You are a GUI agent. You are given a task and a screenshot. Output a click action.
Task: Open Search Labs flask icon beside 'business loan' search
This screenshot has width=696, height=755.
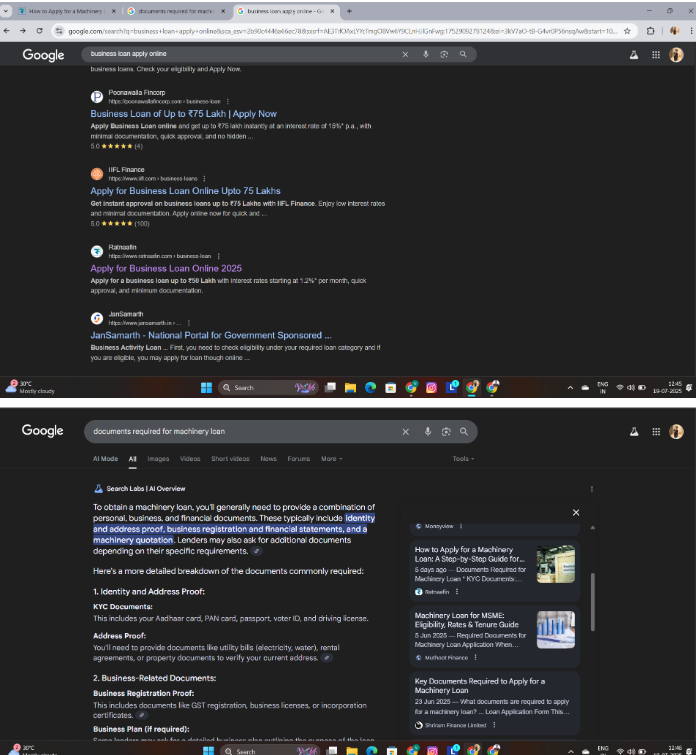coord(634,55)
